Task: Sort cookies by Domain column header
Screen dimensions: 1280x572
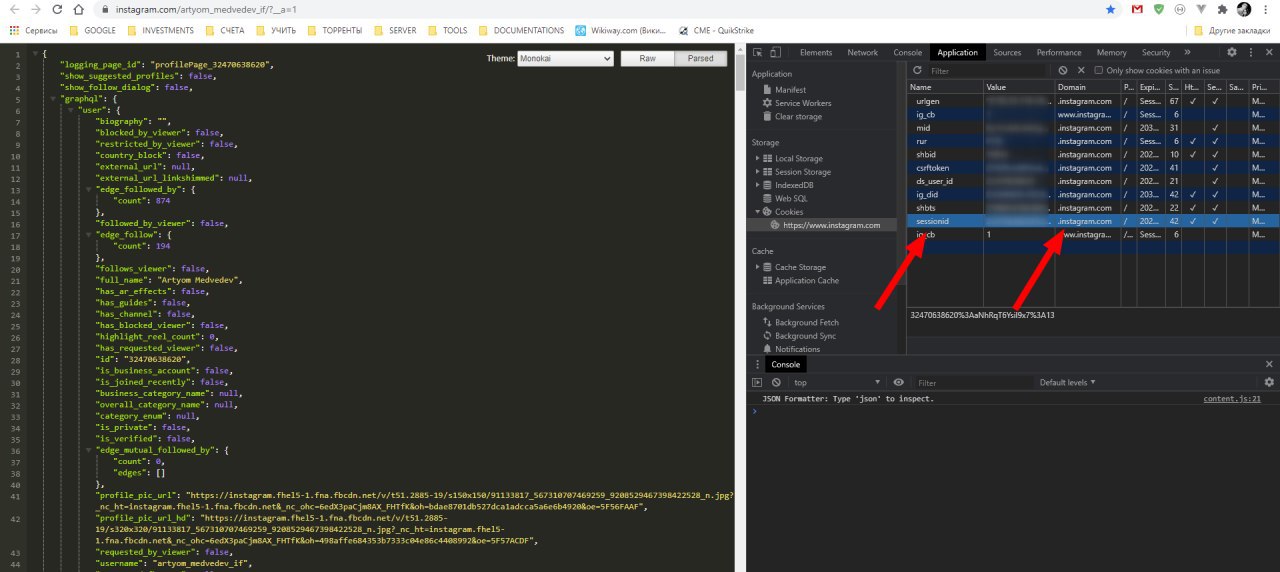Action: 1087,87
